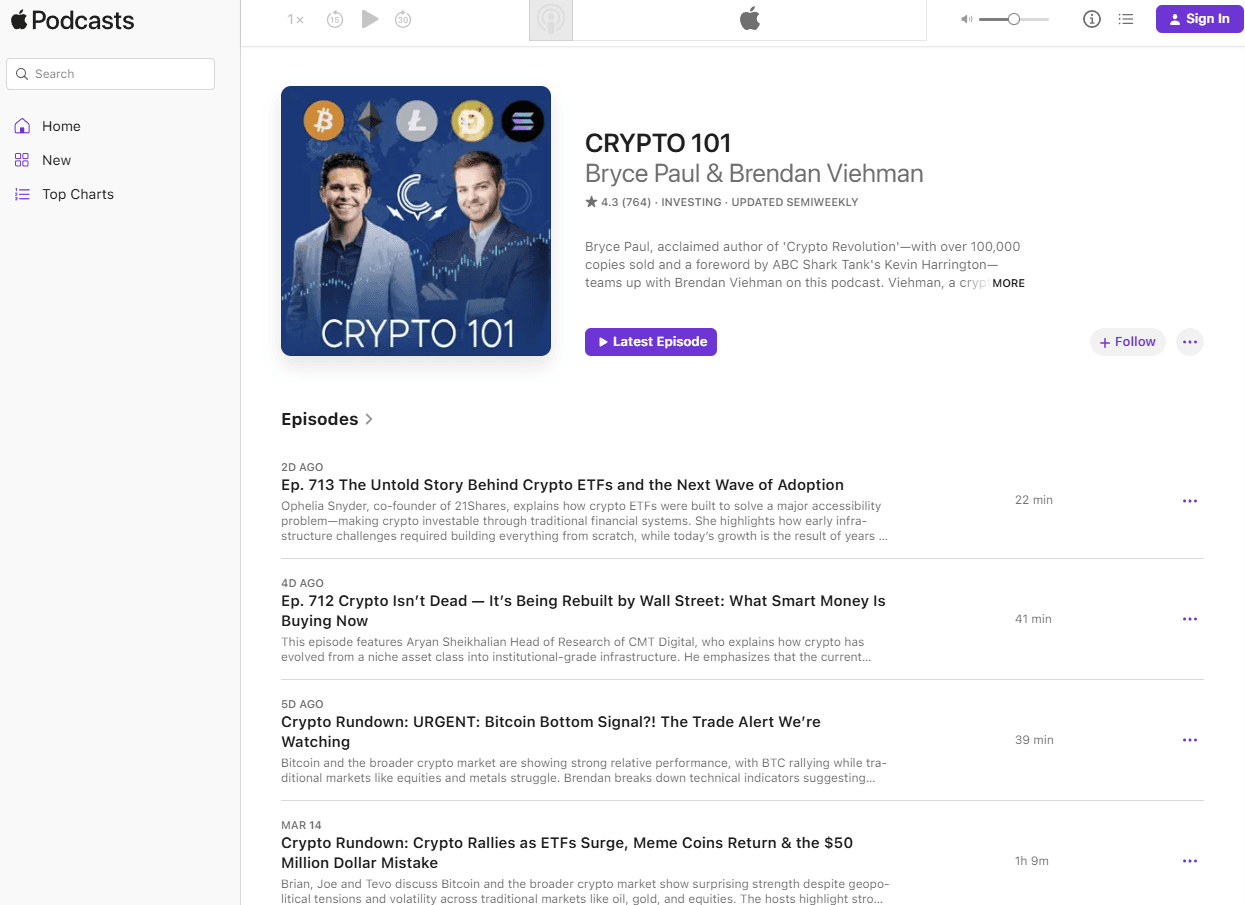
Task: Expand the Episodes section chevron
Action: click(x=369, y=419)
